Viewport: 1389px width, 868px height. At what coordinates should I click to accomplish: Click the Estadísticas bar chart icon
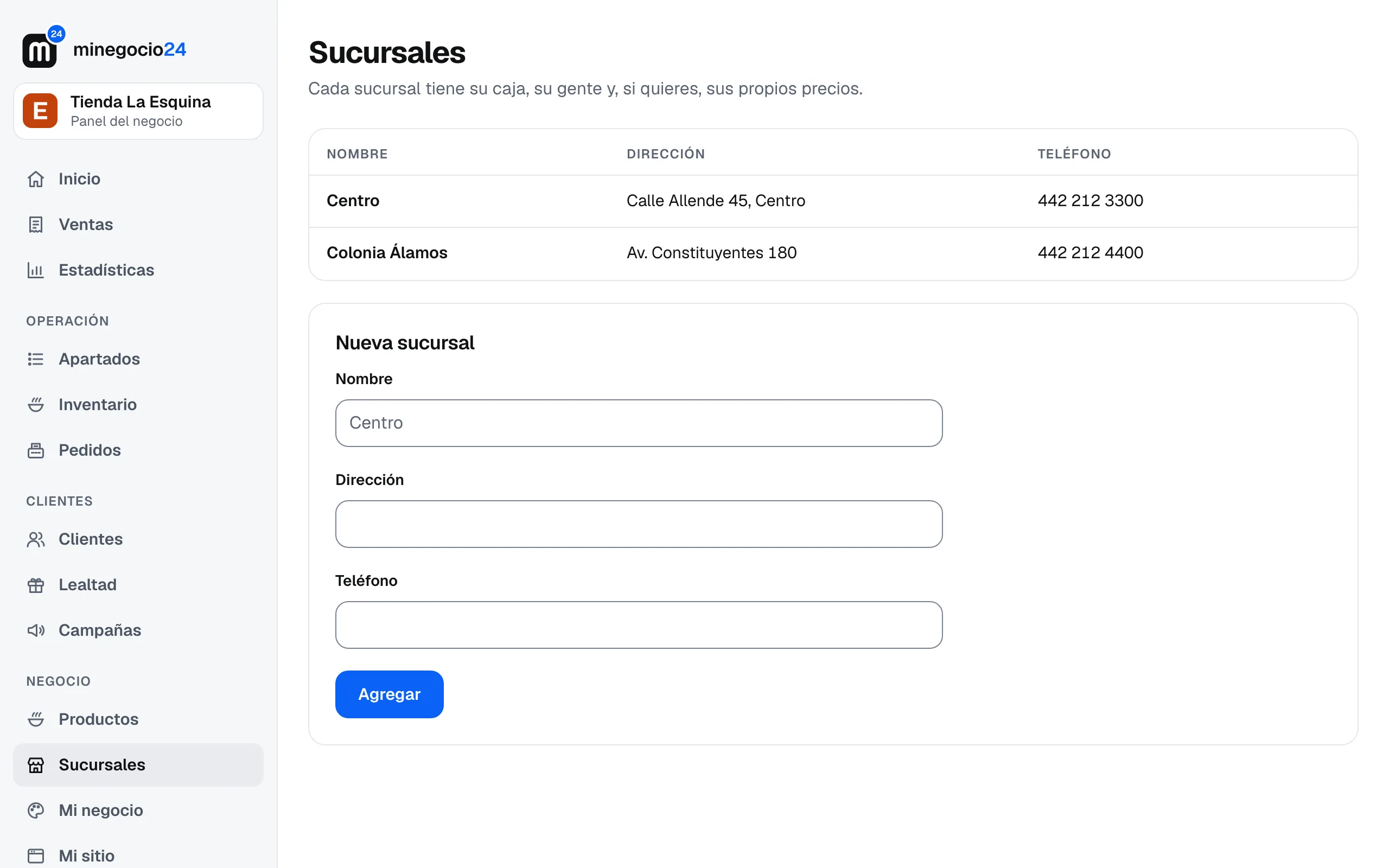[36, 270]
